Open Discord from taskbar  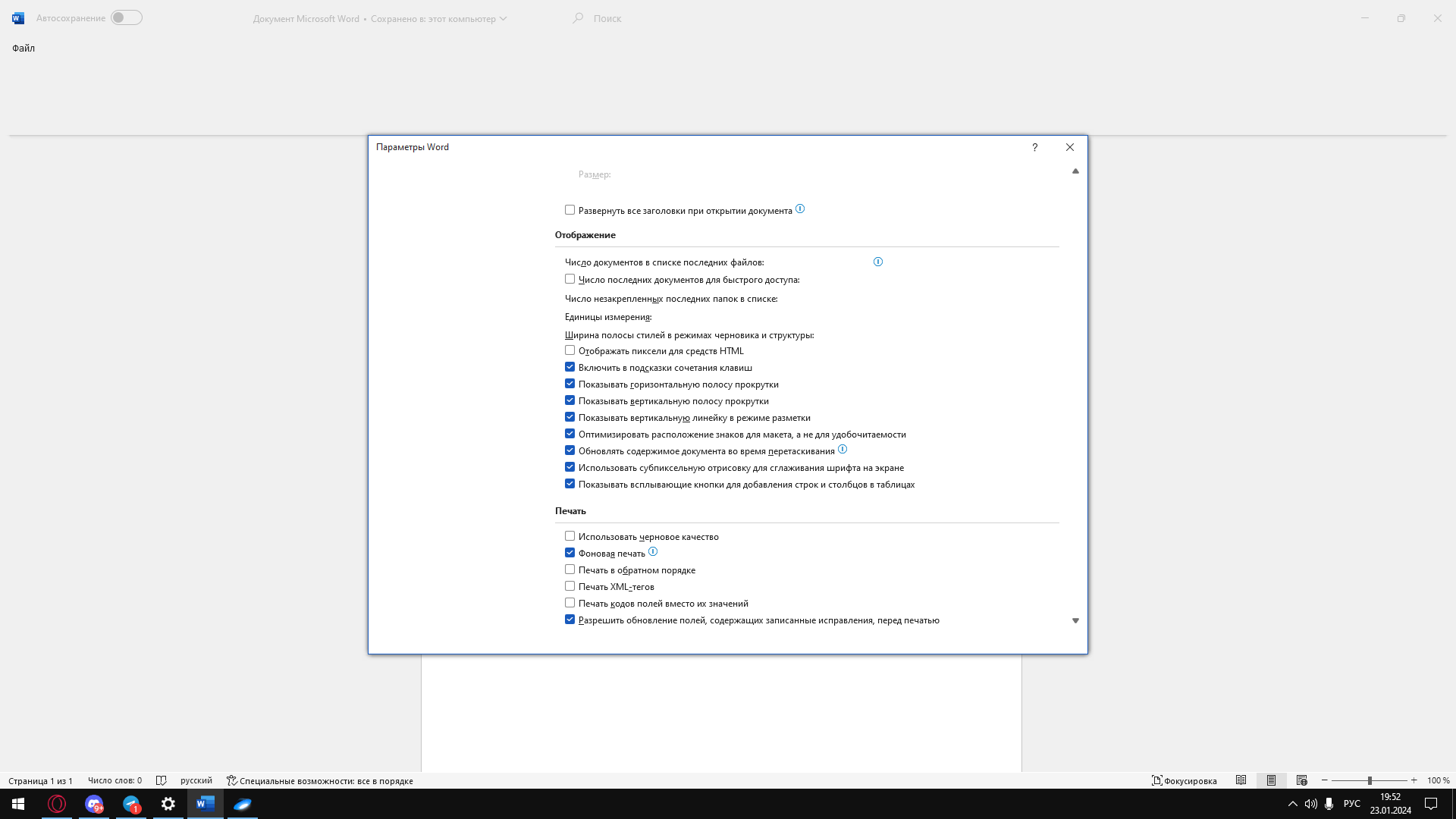(x=94, y=804)
